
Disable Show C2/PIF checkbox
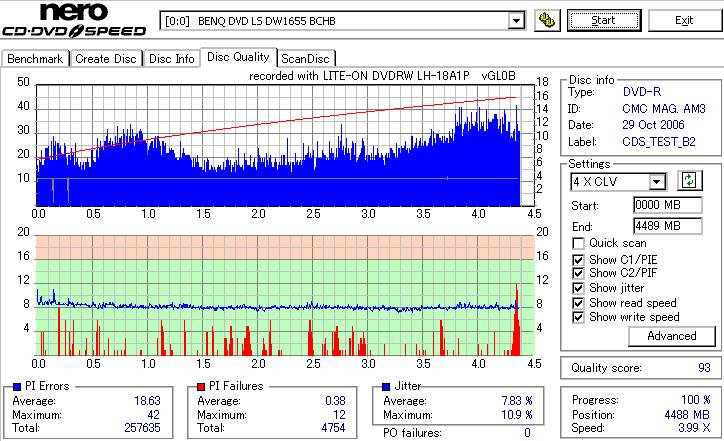click(x=578, y=273)
